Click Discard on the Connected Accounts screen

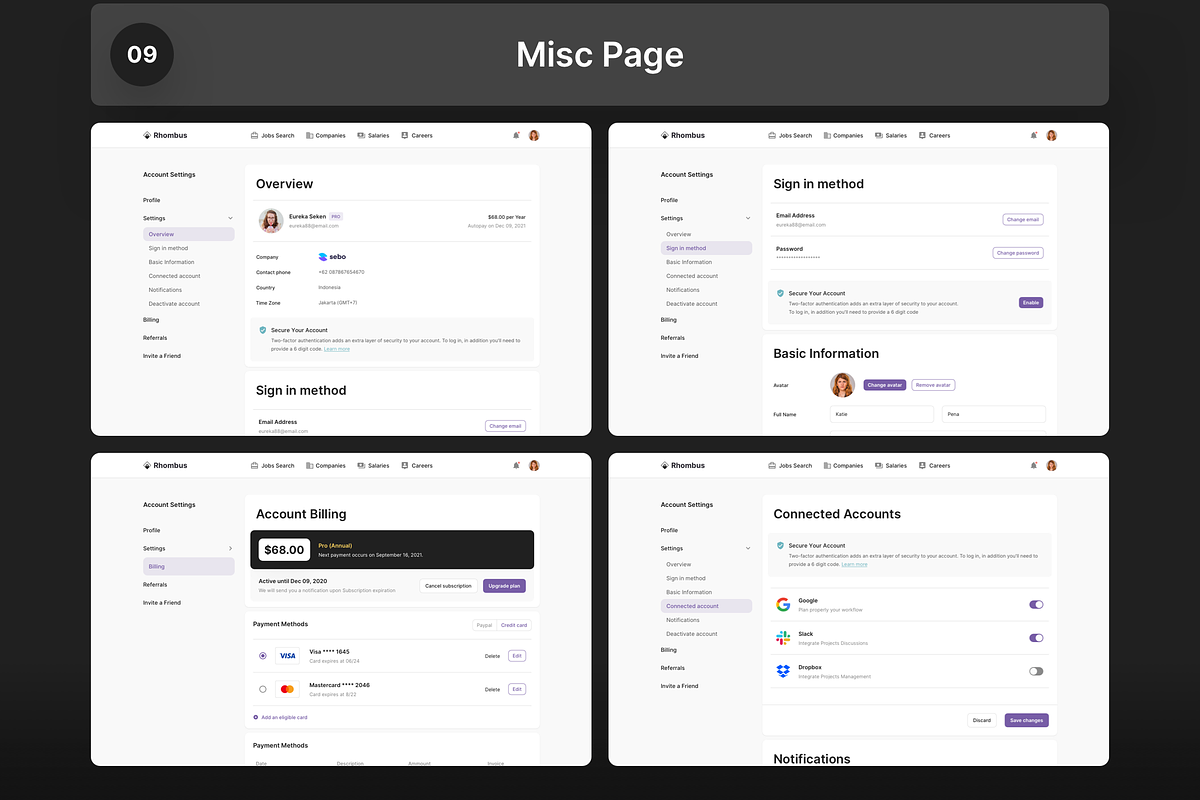coord(982,720)
